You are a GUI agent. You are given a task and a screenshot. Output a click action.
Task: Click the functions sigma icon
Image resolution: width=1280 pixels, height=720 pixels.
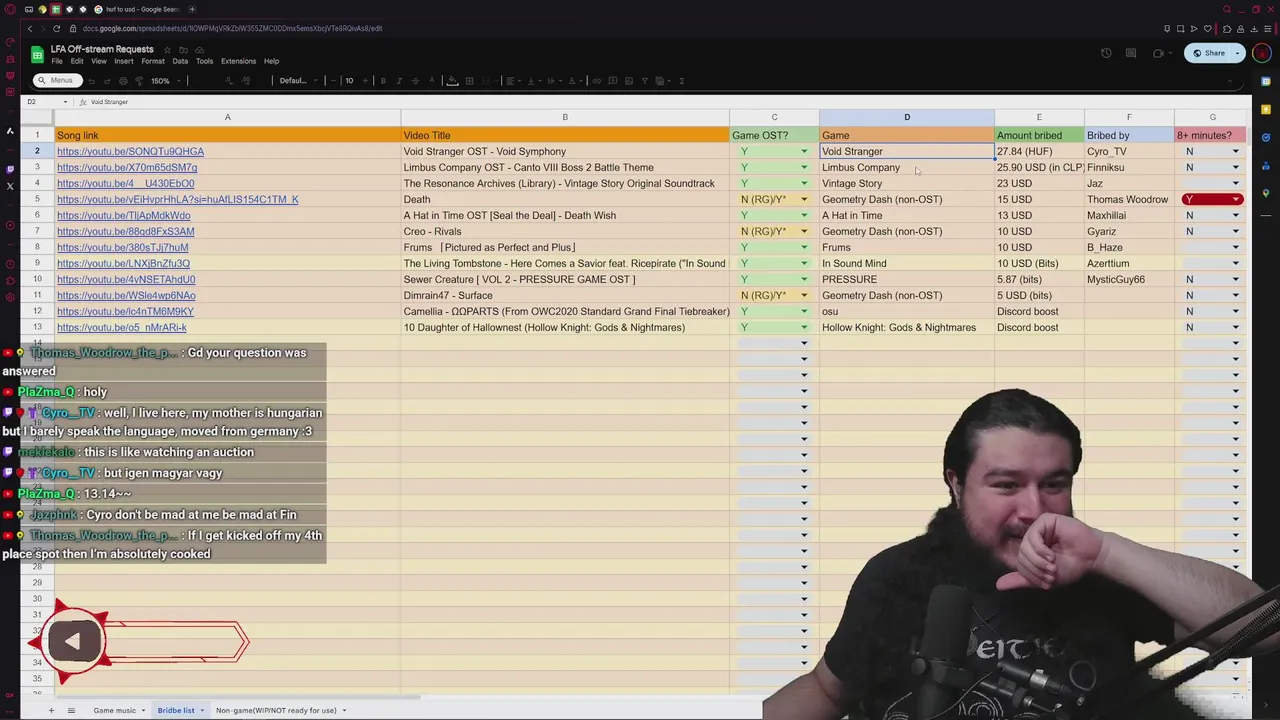681,80
